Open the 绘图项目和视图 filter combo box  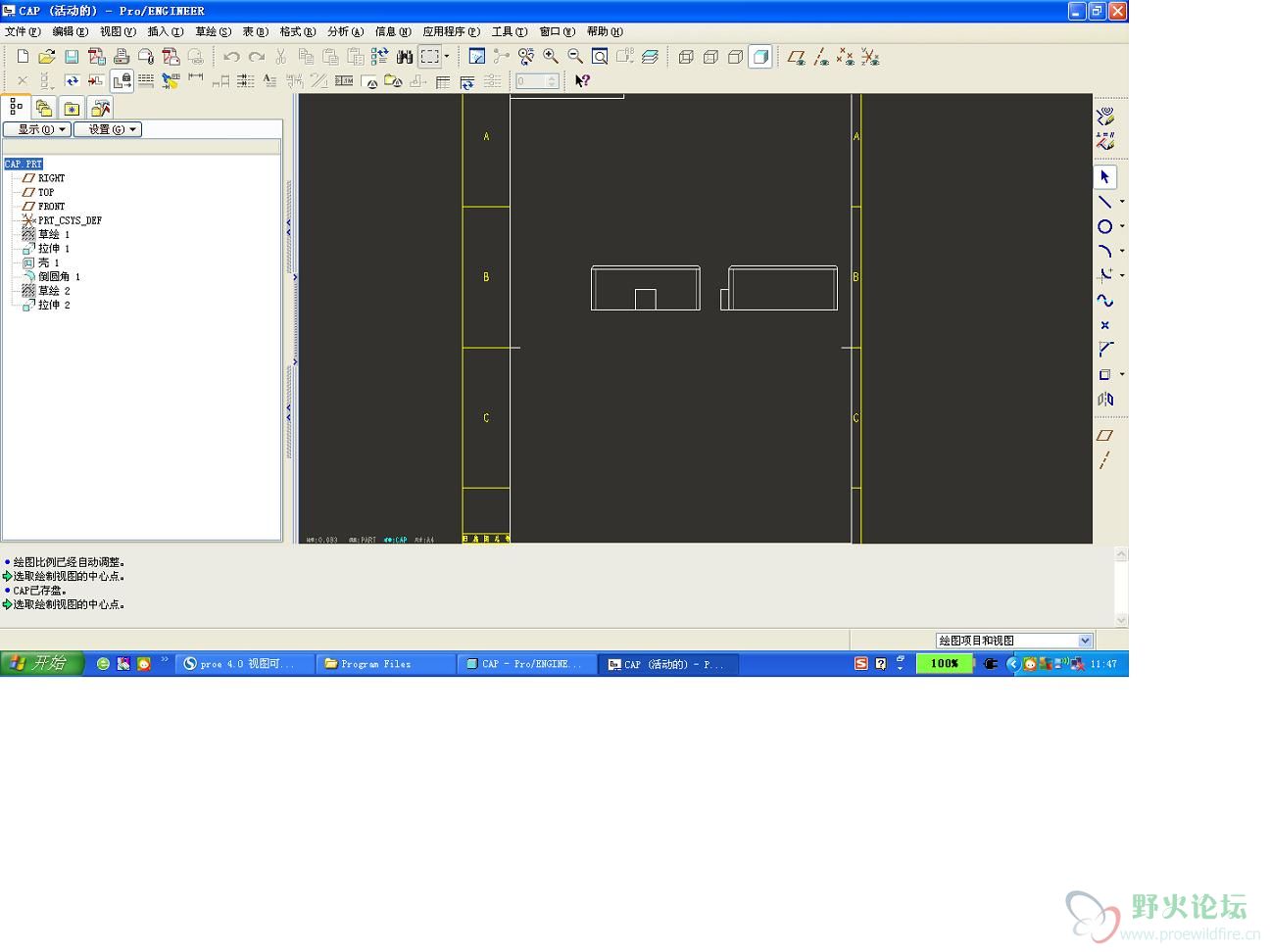click(1014, 641)
